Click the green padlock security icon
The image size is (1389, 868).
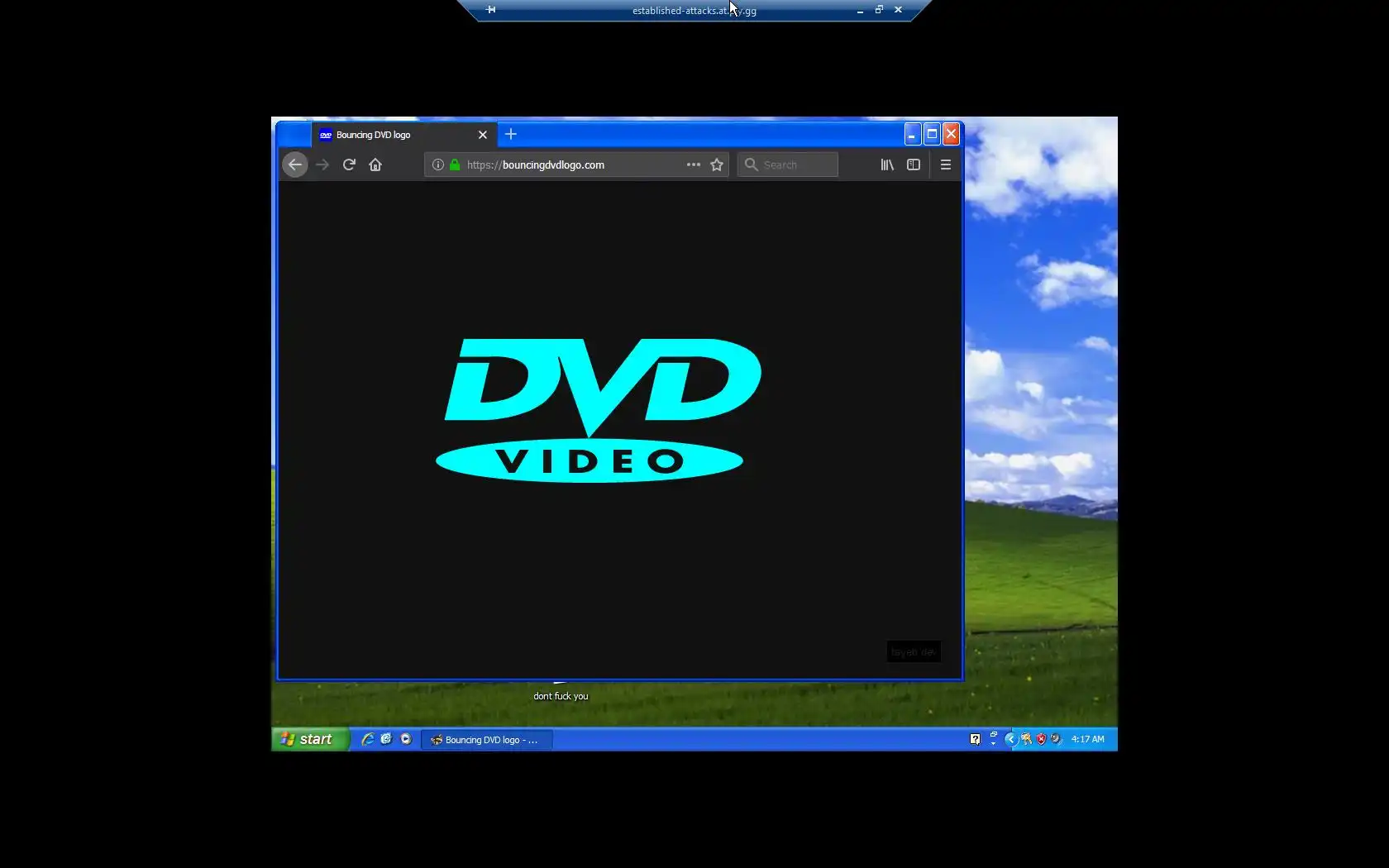[455, 165]
